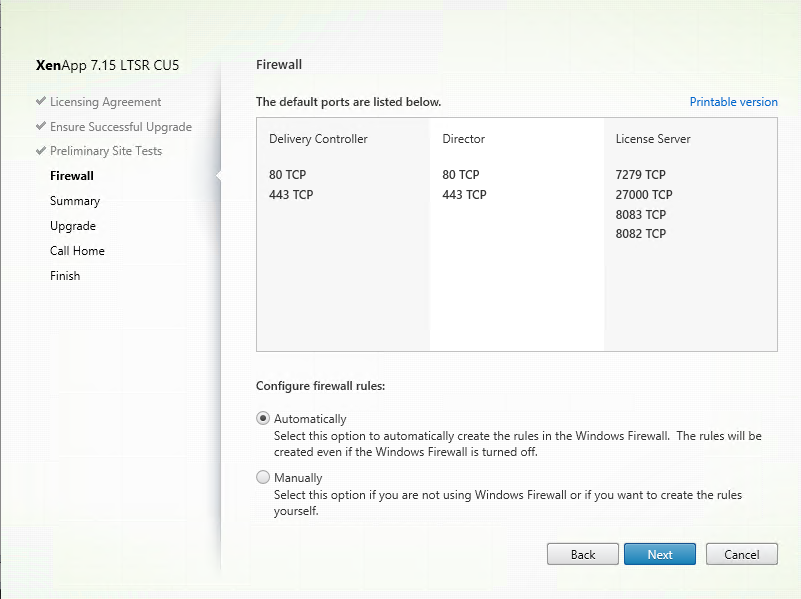
Task: Click checkmark icon beside Preliminary Site Tests
Action: tap(41, 150)
